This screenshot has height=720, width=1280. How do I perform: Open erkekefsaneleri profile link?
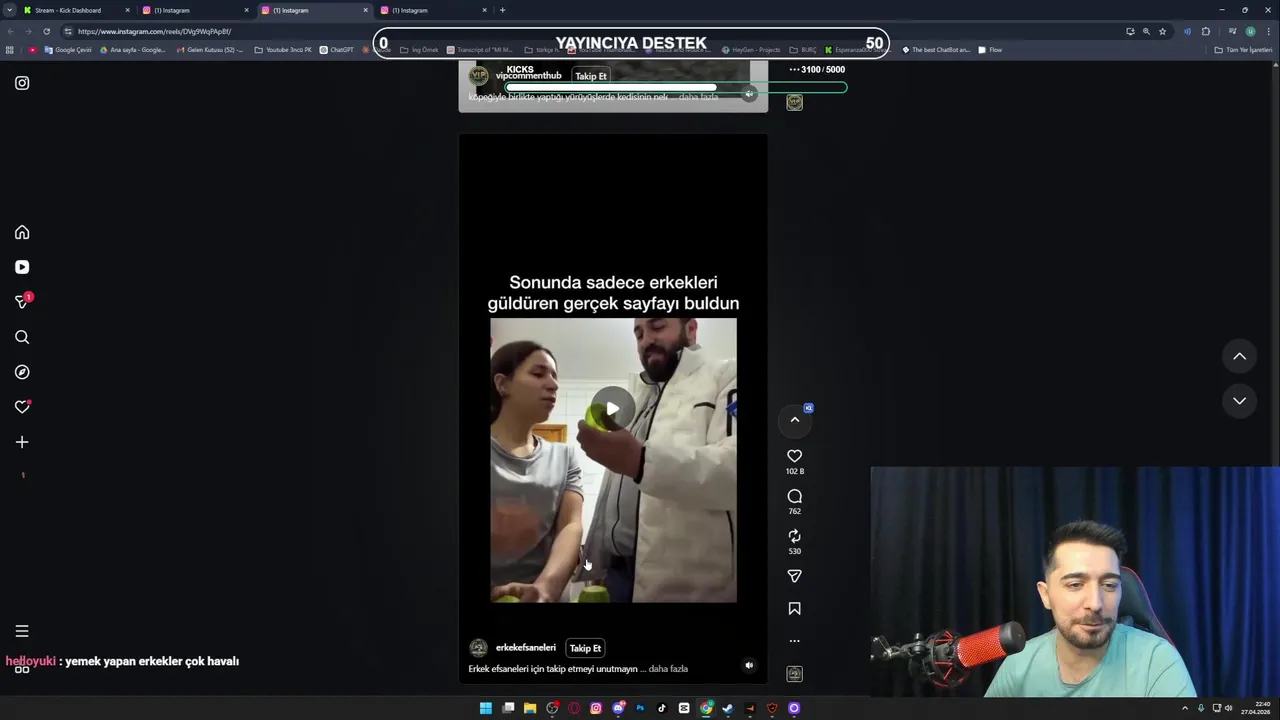pyautogui.click(x=526, y=648)
